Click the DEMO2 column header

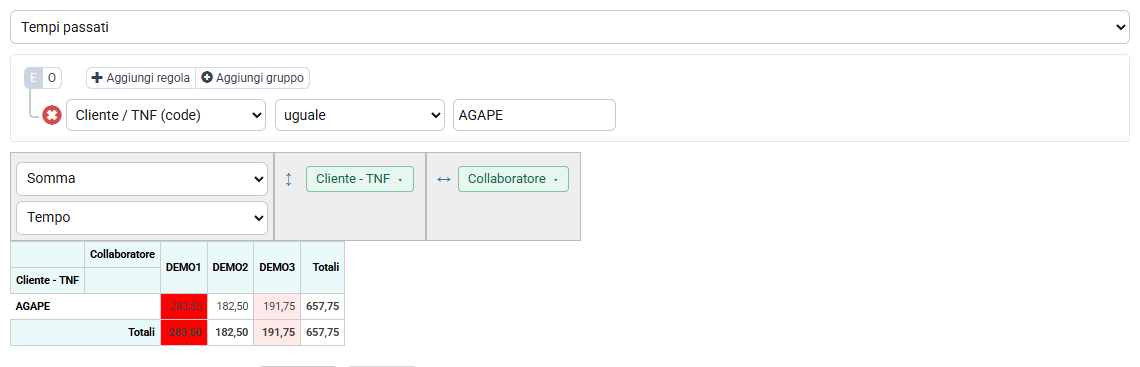pyautogui.click(x=230, y=267)
